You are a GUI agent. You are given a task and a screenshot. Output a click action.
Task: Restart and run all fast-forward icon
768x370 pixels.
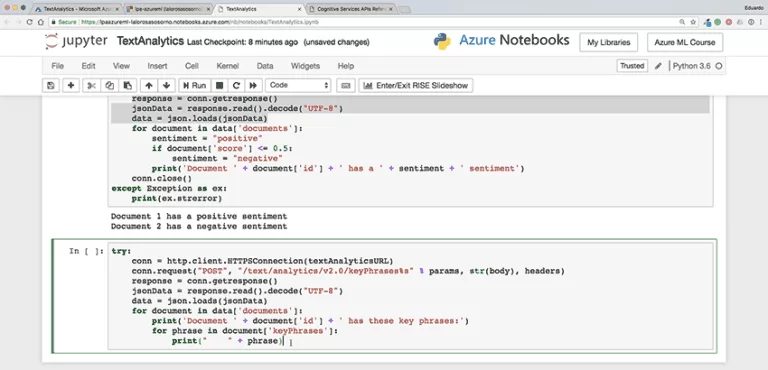click(x=253, y=85)
